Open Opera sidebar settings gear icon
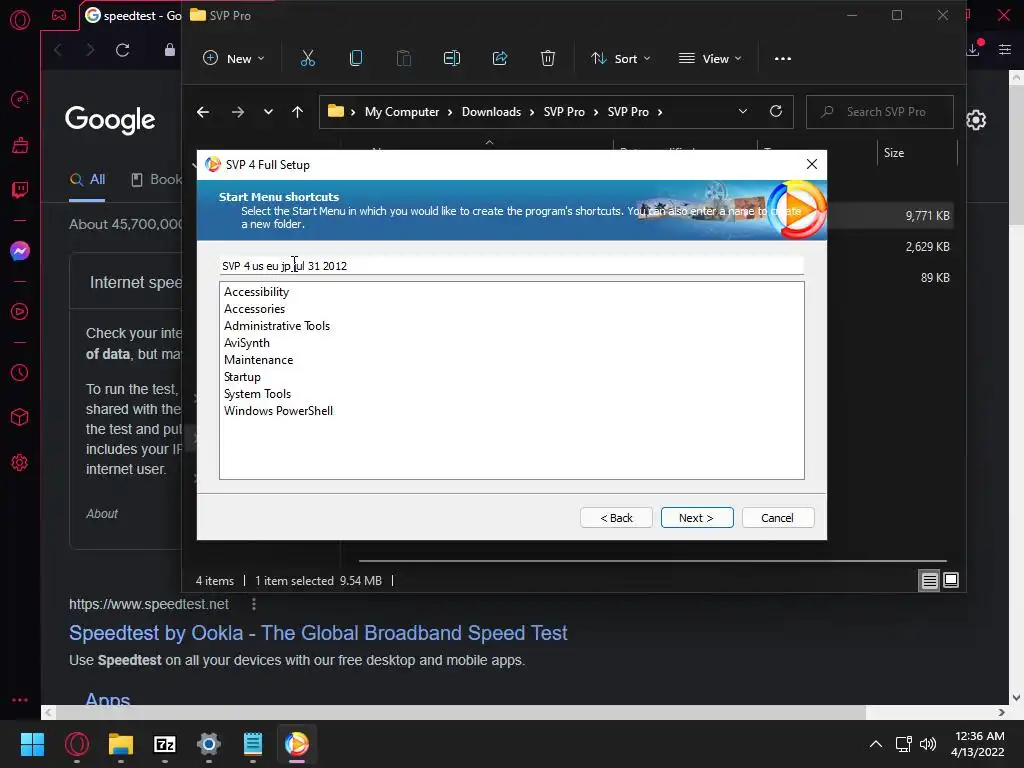1024x768 pixels. [20, 463]
